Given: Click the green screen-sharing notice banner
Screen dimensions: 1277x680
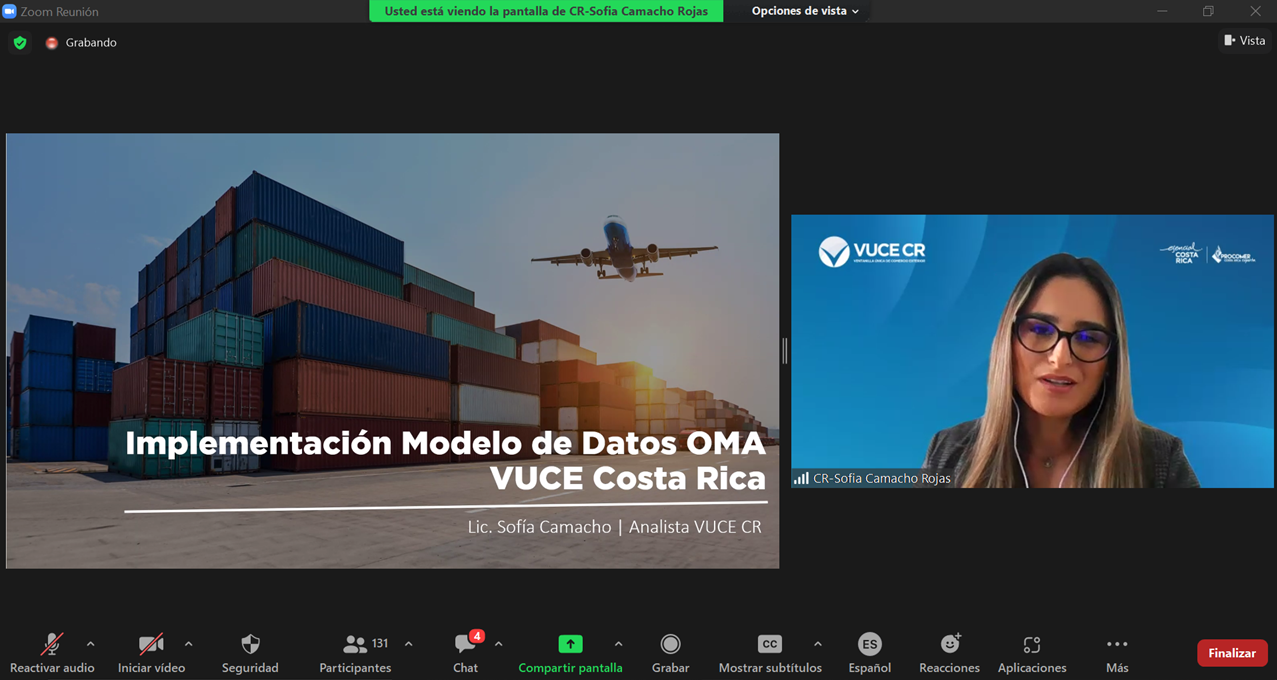Looking at the screenshot, I should click(x=546, y=11).
